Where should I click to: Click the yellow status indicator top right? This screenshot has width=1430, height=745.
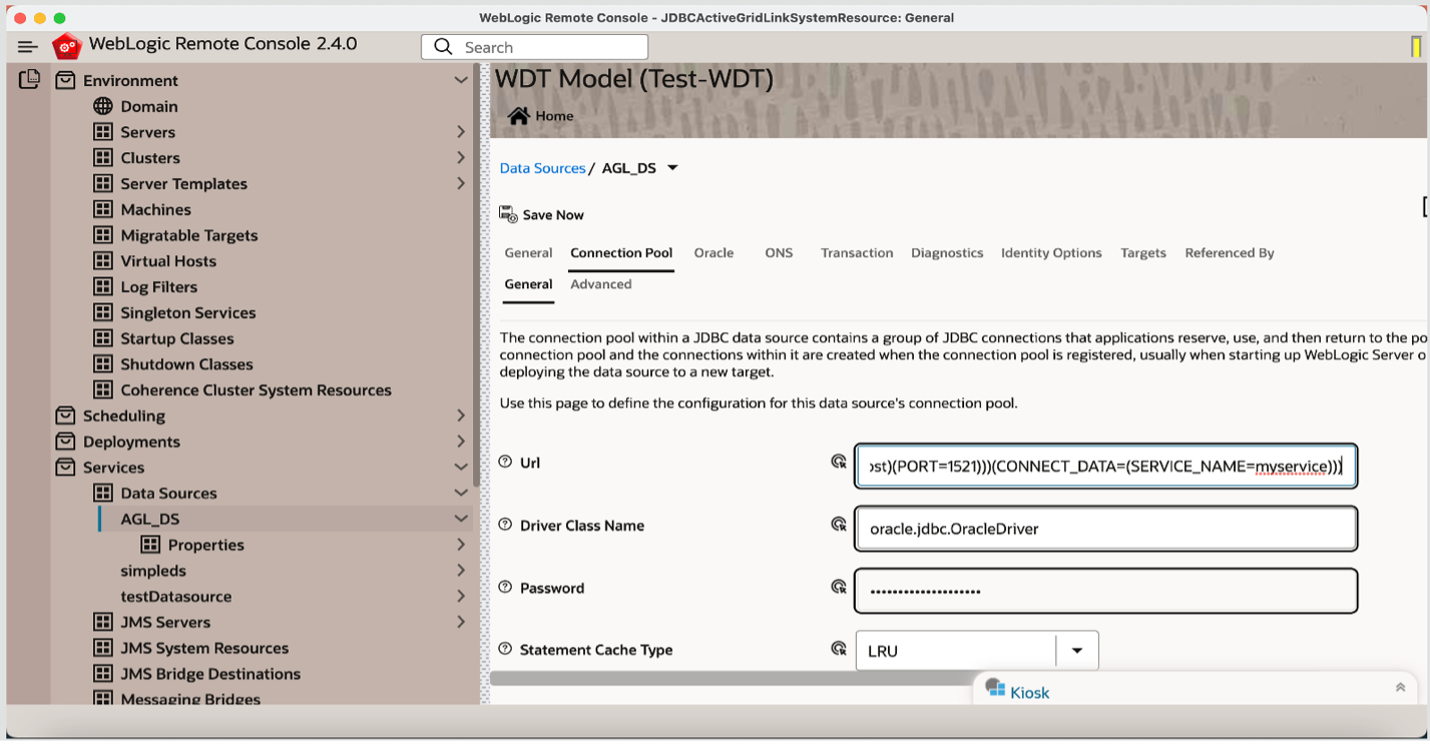click(1417, 46)
